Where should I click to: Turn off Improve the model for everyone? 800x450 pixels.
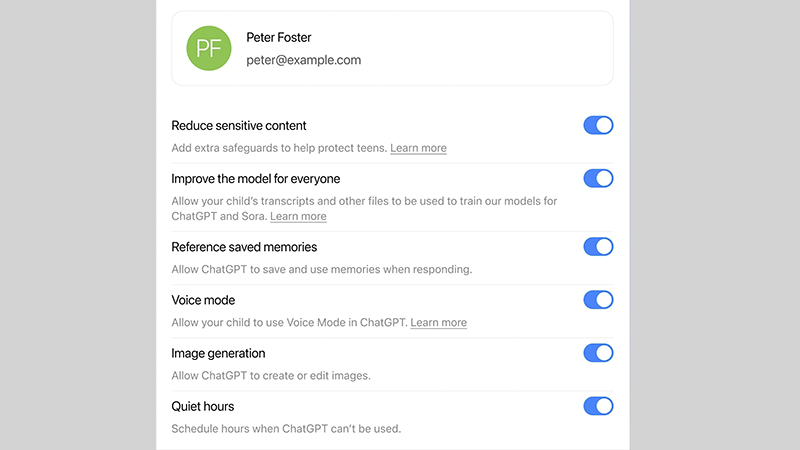point(598,179)
